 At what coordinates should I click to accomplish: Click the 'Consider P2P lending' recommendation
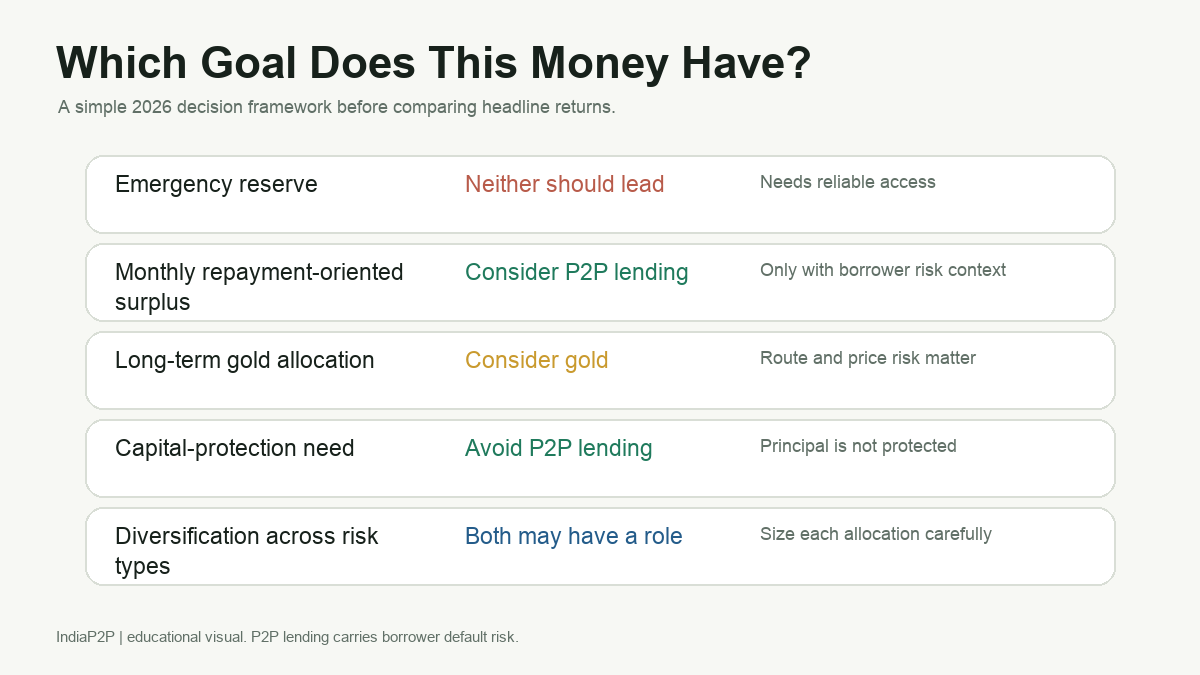[x=577, y=272]
